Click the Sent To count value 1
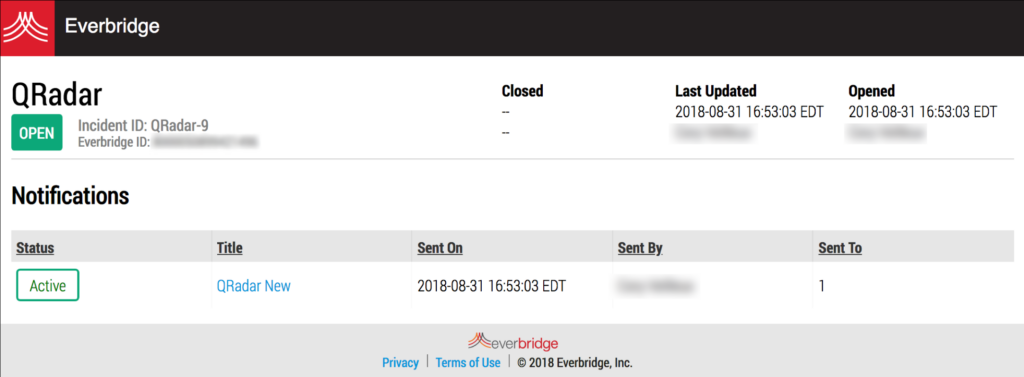 [x=822, y=286]
